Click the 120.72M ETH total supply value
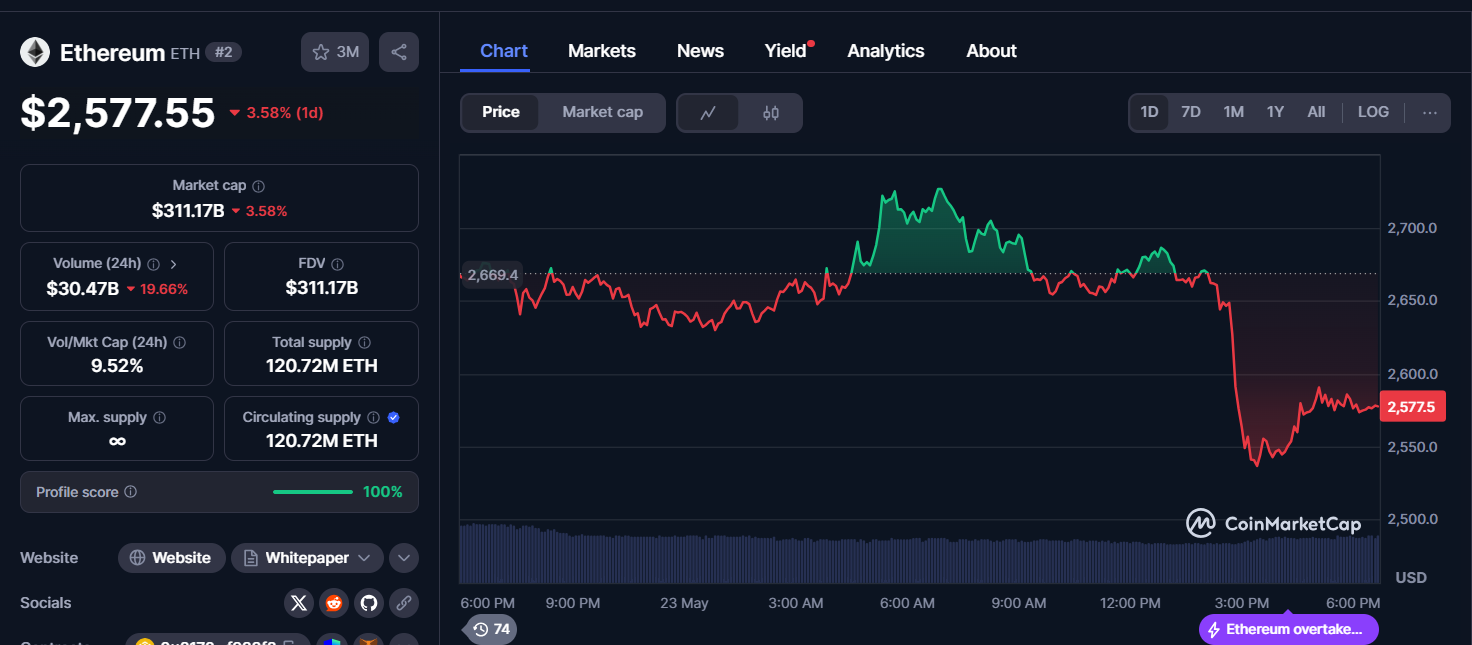 pyautogui.click(x=322, y=366)
